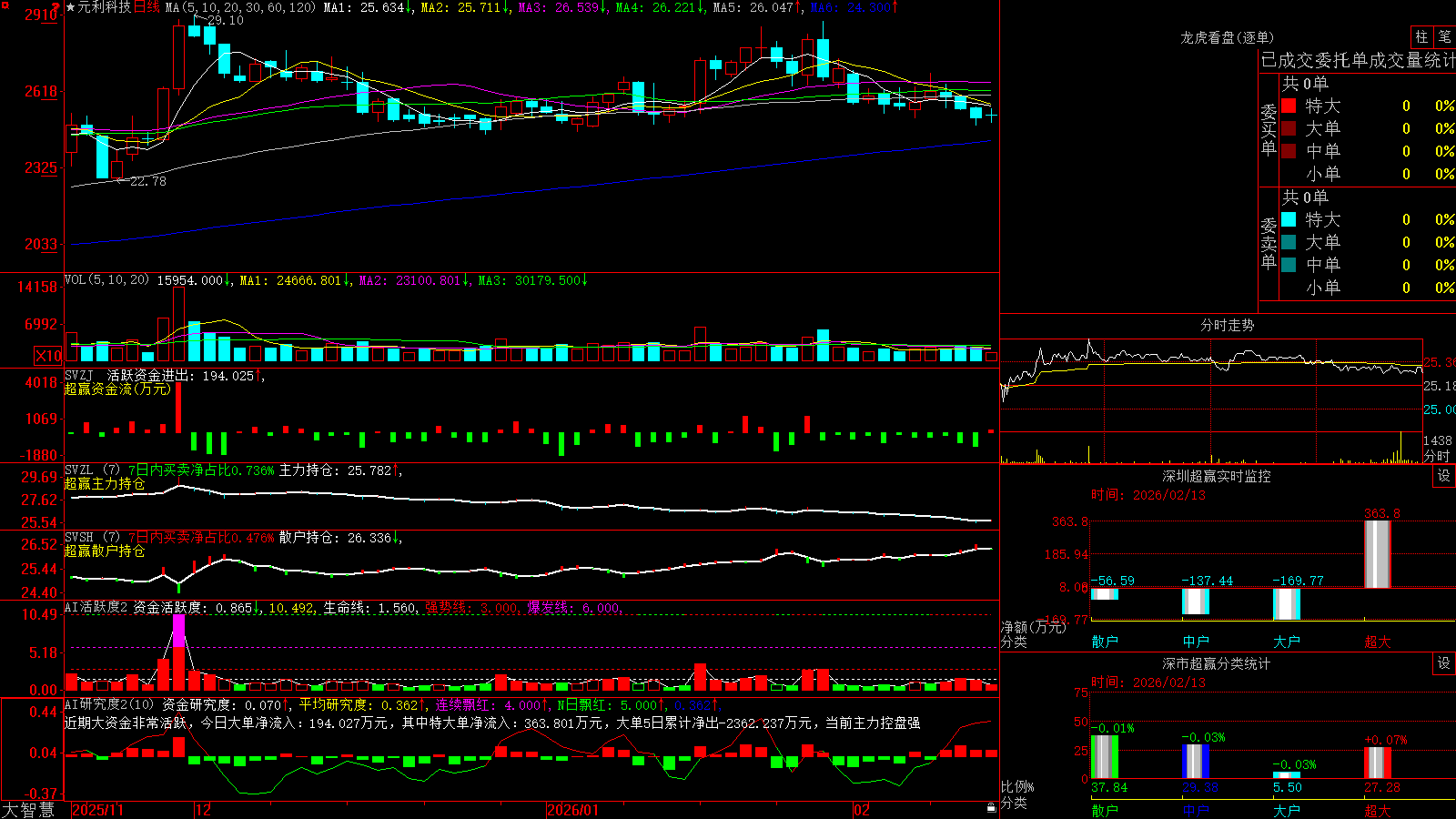Click the 龙虎看盘(逐单) panel title
Viewport: 1456px width, 819px height.
1227,37
